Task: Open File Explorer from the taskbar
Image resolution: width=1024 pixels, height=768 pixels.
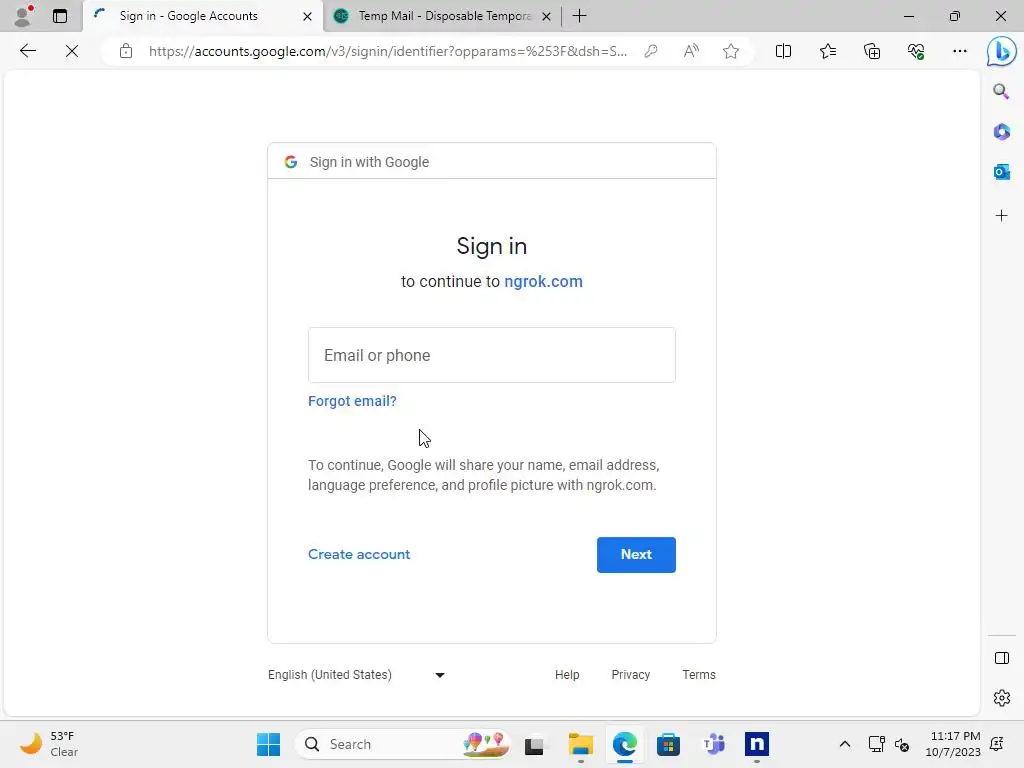Action: click(x=580, y=744)
